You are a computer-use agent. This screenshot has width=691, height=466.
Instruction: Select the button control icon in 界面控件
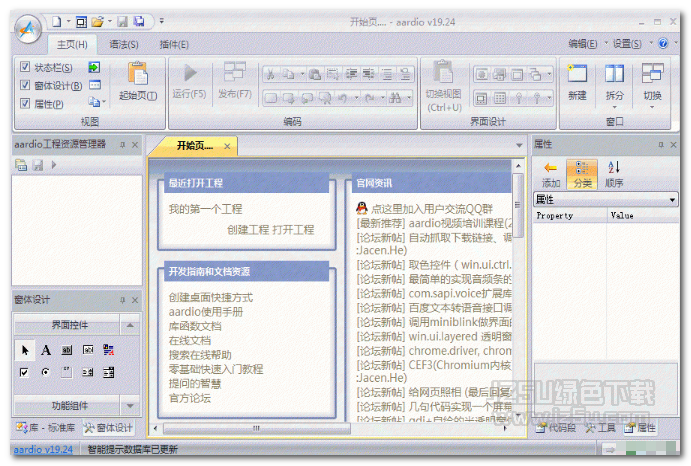67,350
